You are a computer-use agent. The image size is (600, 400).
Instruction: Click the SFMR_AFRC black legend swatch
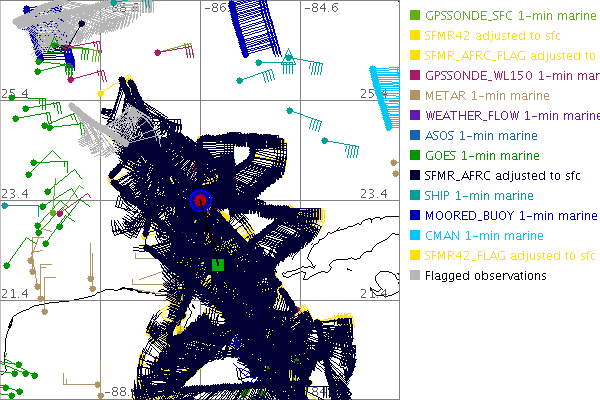pos(415,176)
